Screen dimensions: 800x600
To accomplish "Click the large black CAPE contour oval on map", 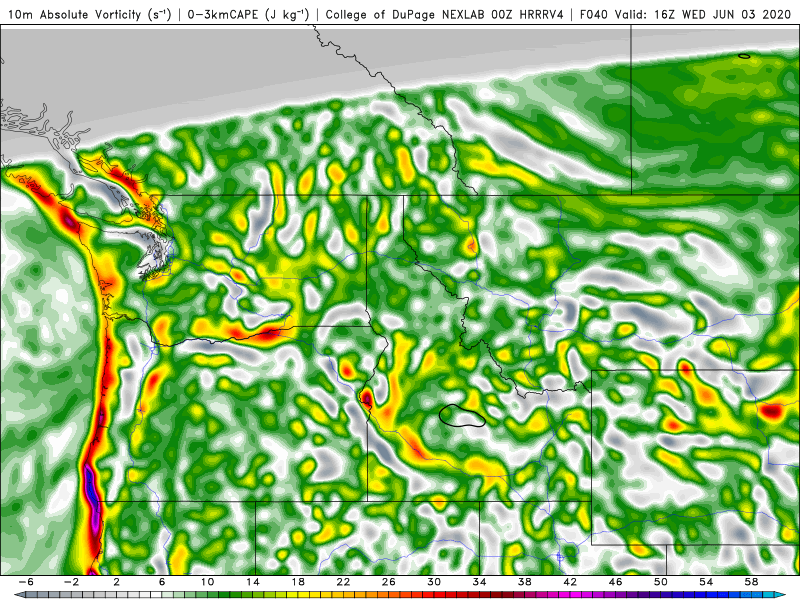I will click(x=462, y=415).
